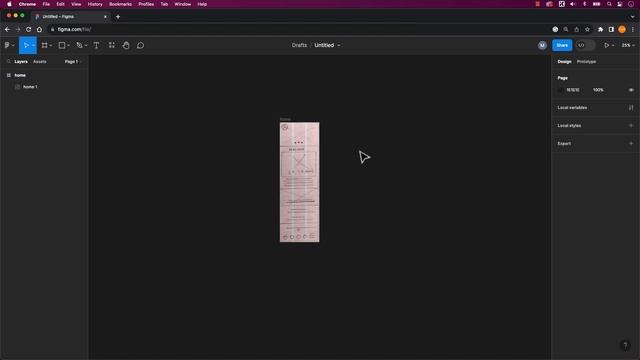Select the Comment tool
This screenshot has height=360, width=640.
pyautogui.click(x=140, y=45)
